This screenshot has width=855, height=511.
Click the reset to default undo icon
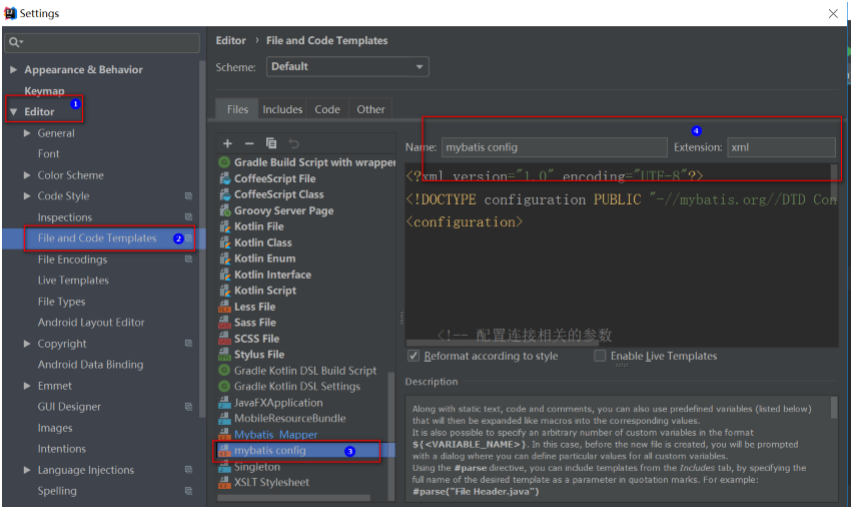pyautogui.click(x=294, y=144)
